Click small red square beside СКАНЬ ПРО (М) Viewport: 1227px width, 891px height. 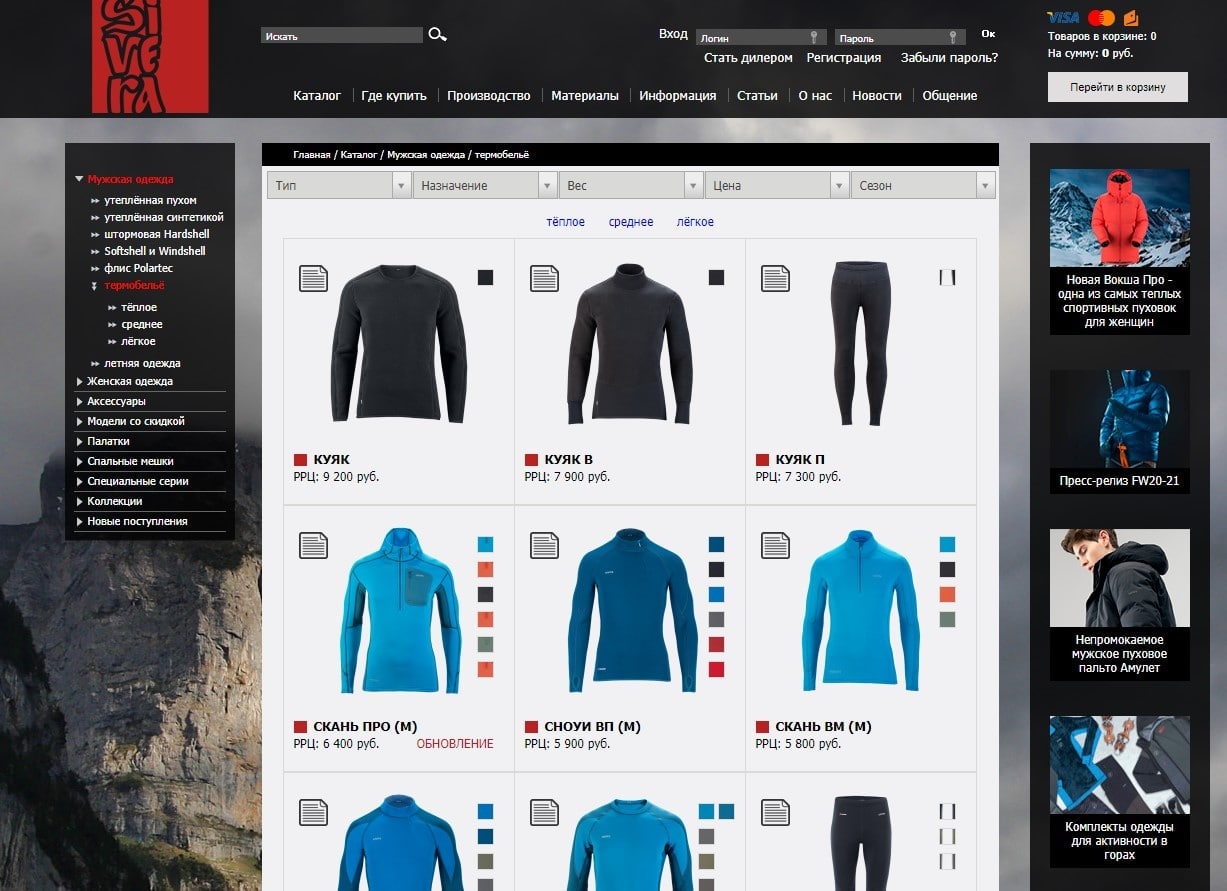click(300, 727)
